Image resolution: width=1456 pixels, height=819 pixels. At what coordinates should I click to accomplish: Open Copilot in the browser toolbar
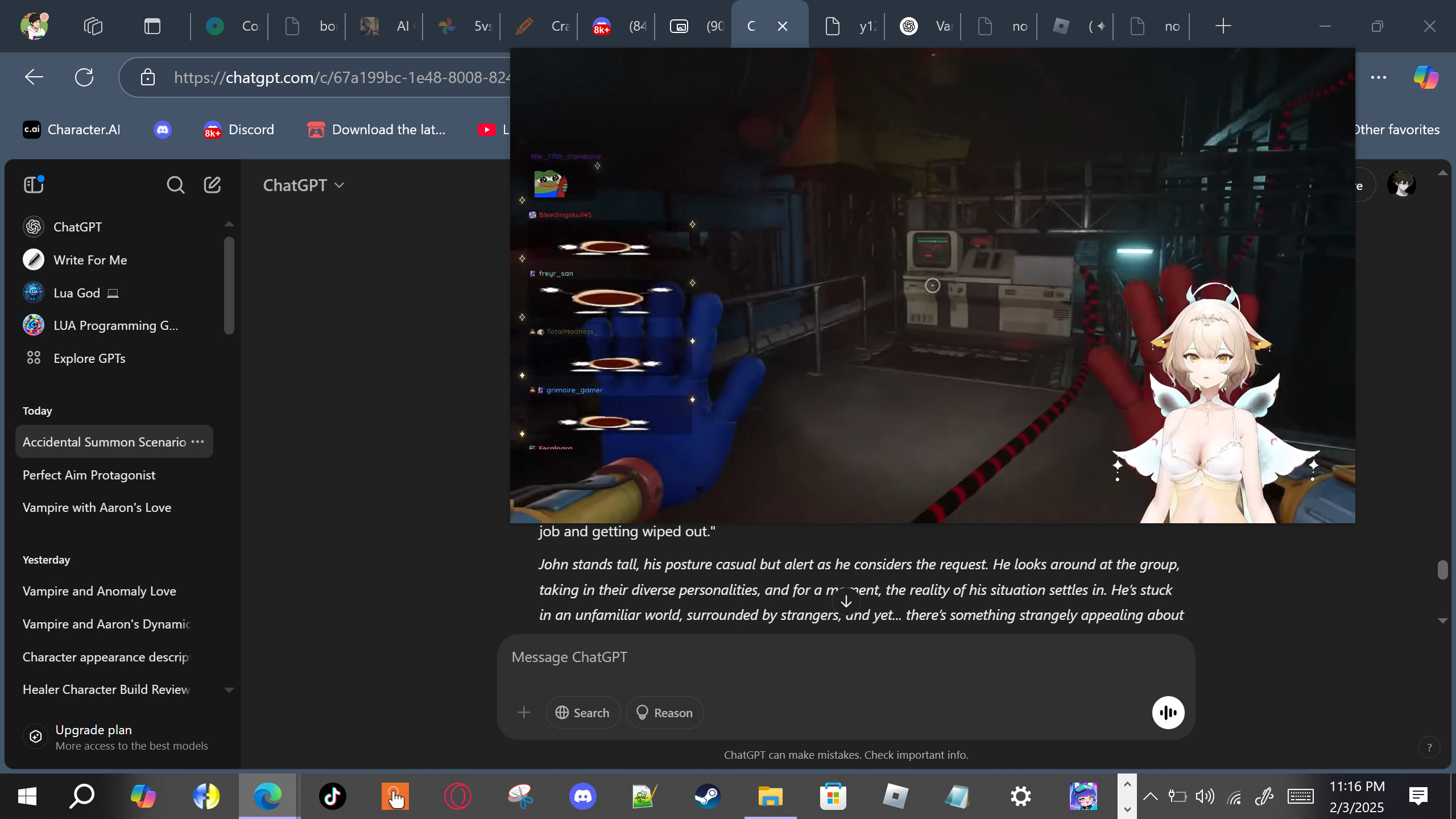pyautogui.click(x=1426, y=77)
